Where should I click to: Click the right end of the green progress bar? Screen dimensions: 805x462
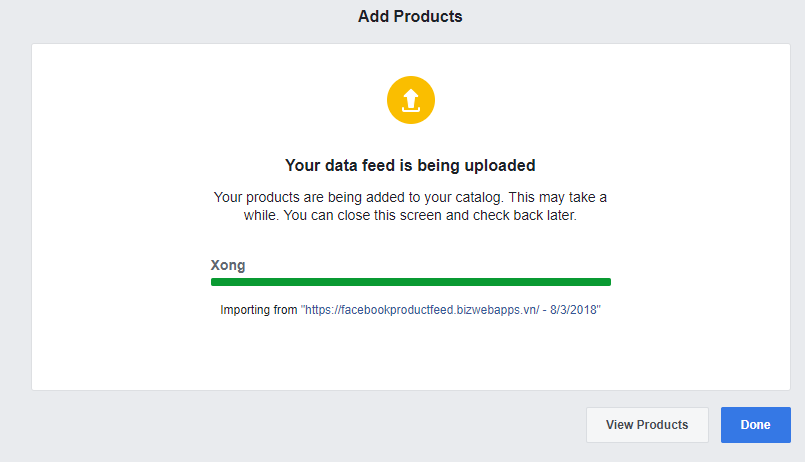coord(607,282)
